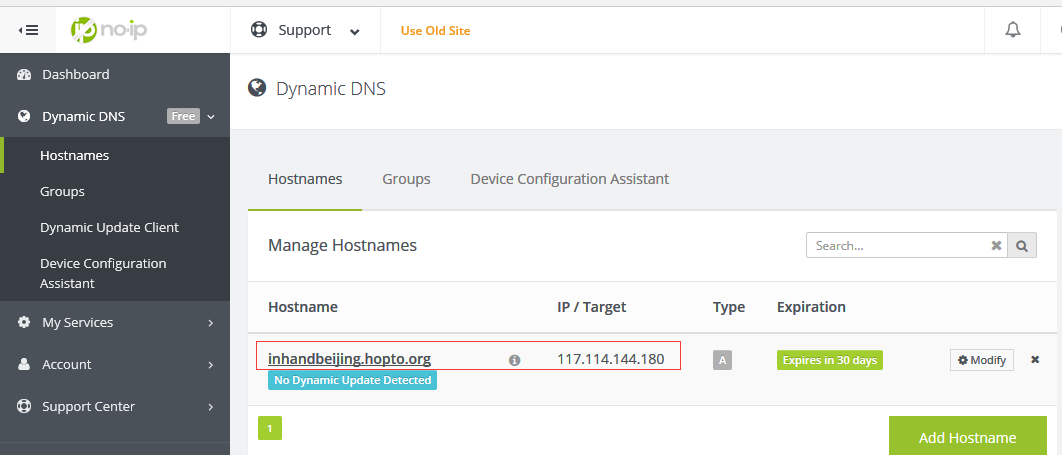The width and height of the screenshot is (1062, 455).
Task: Collapse sidebar with the hamburger menu icon
Action: tap(28, 30)
